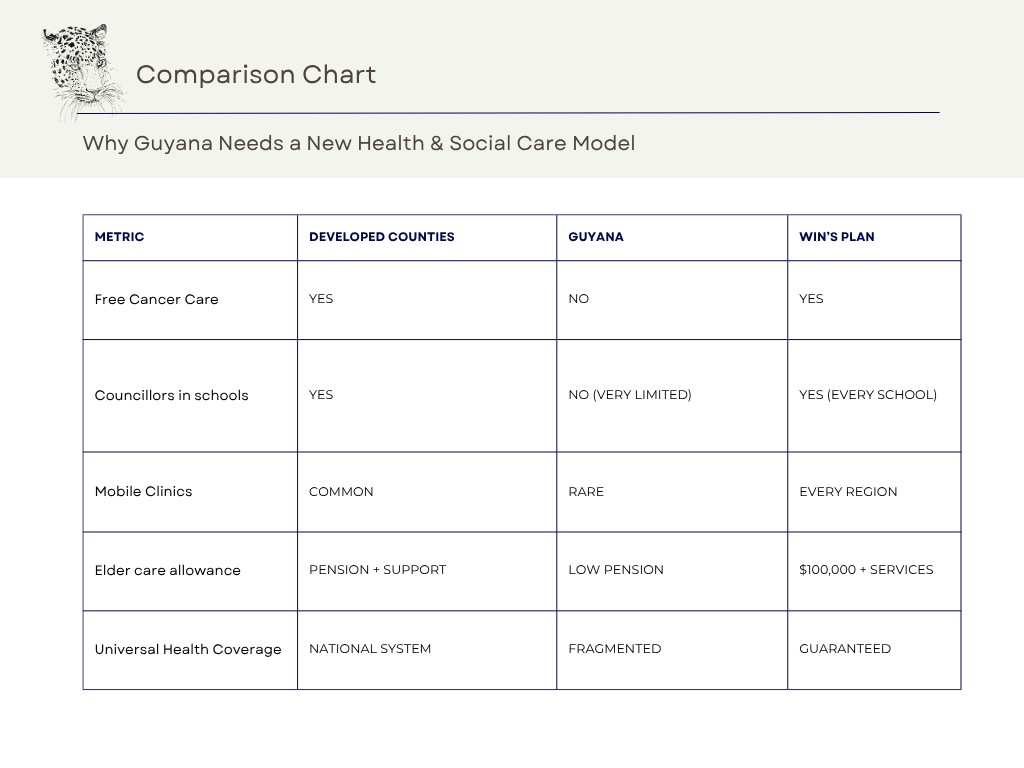Select the GUARANTEED cell
The height and width of the screenshot is (768, 1024).
tap(844, 649)
